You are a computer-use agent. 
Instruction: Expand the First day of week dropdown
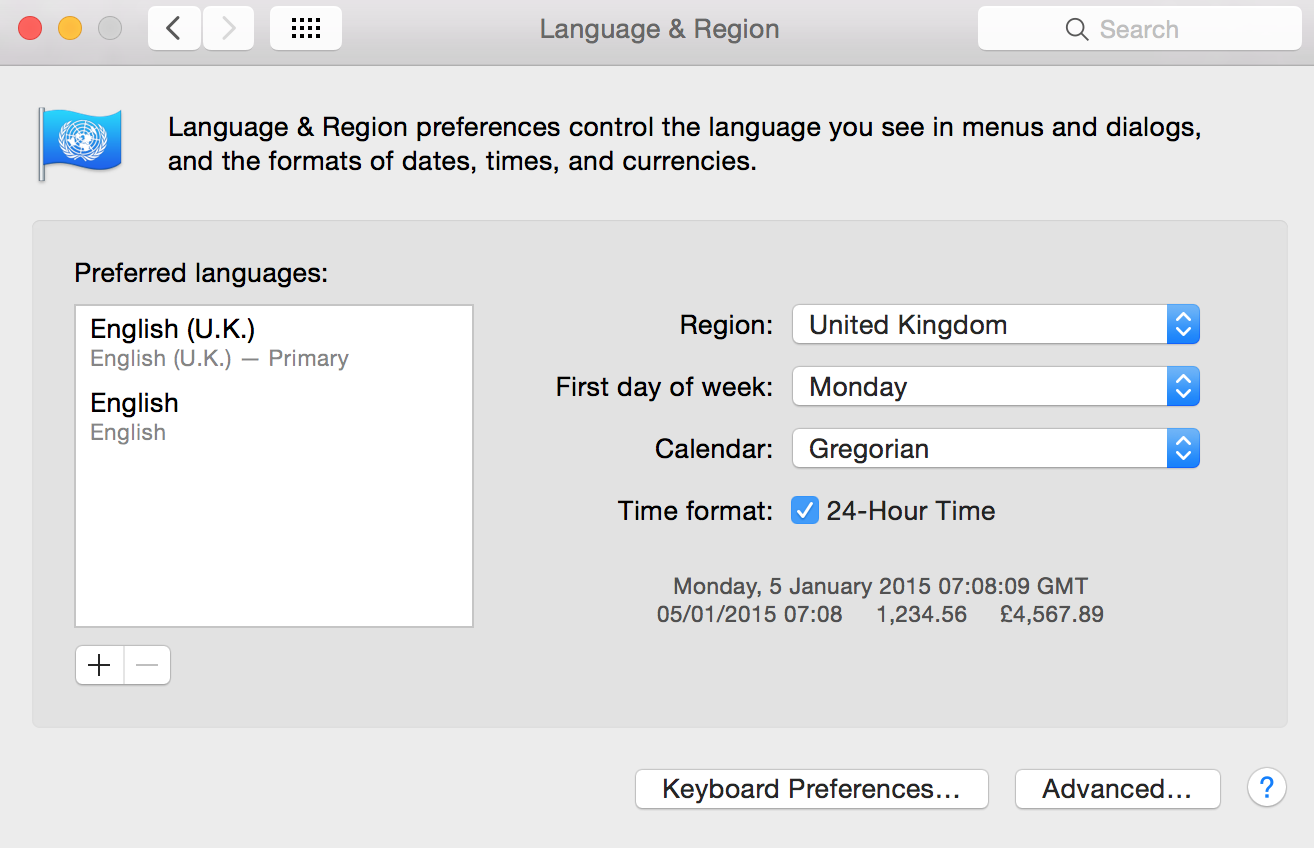(995, 387)
